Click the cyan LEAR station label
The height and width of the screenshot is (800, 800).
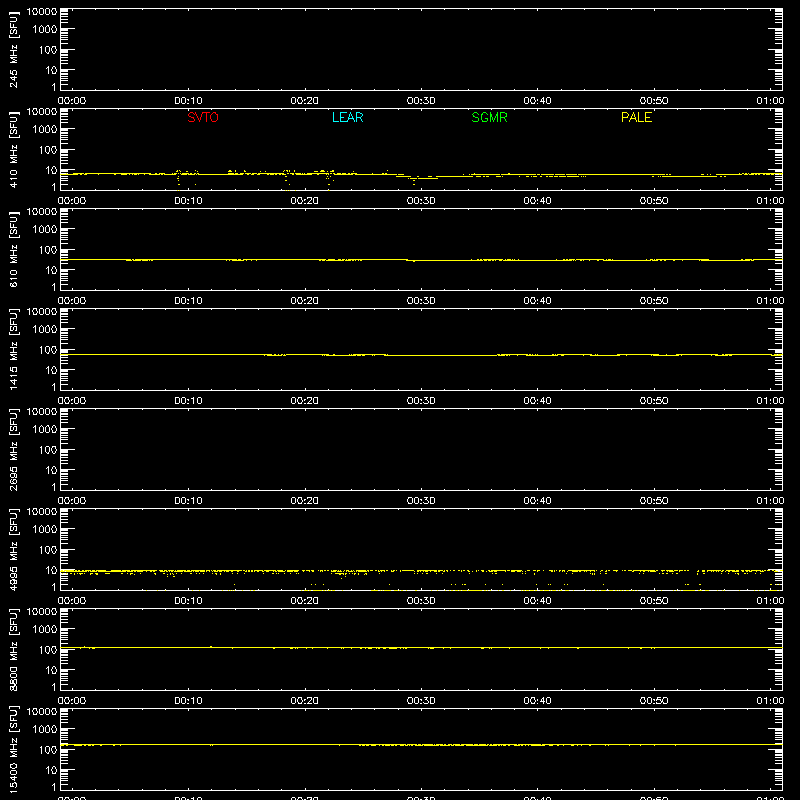(x=347, y=117)
